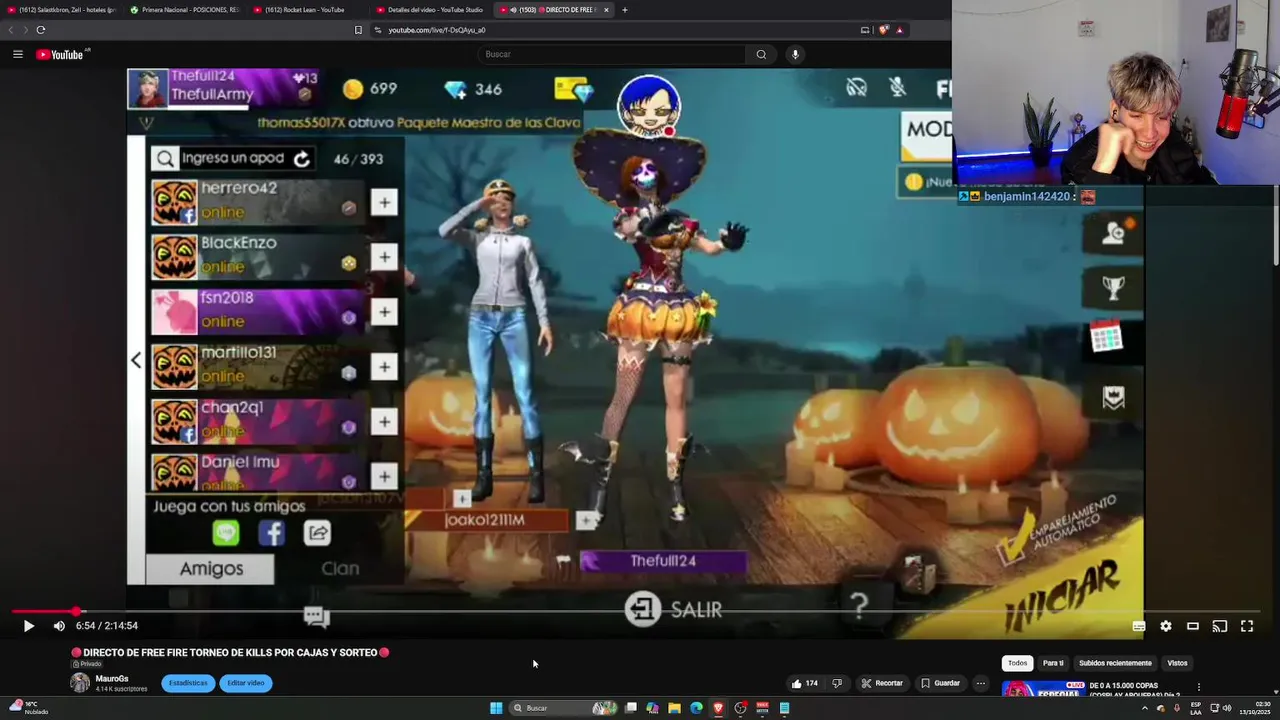Screen dimensions: 1280x720
Task: Go to the YouTube home logo
Action: pos(60,54)
